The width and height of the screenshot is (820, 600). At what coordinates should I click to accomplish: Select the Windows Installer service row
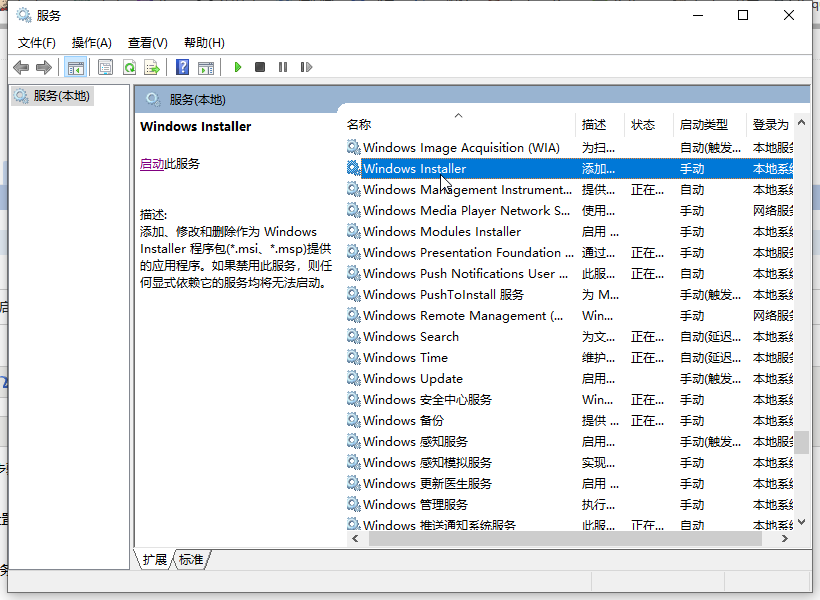pyautogui.click(x=570, y=168)
